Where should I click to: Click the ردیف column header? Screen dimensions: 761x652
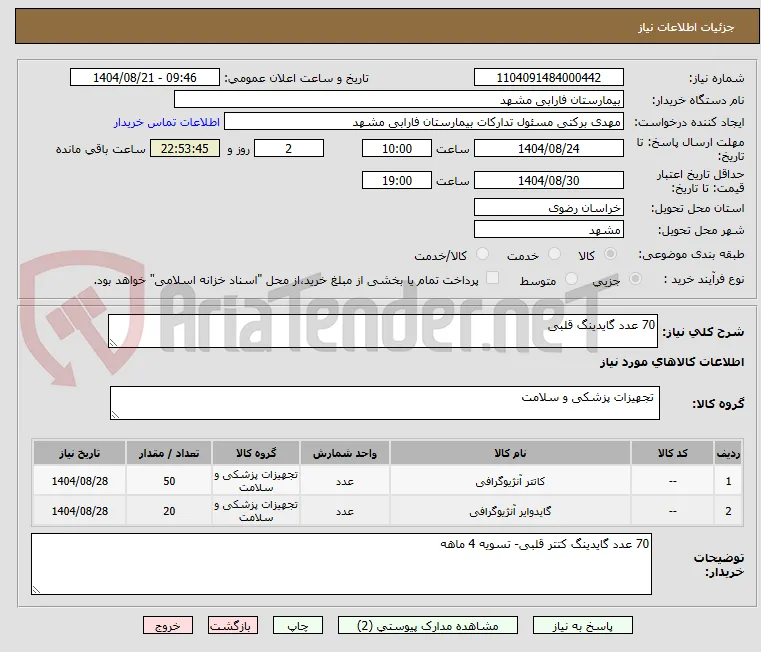728,453
